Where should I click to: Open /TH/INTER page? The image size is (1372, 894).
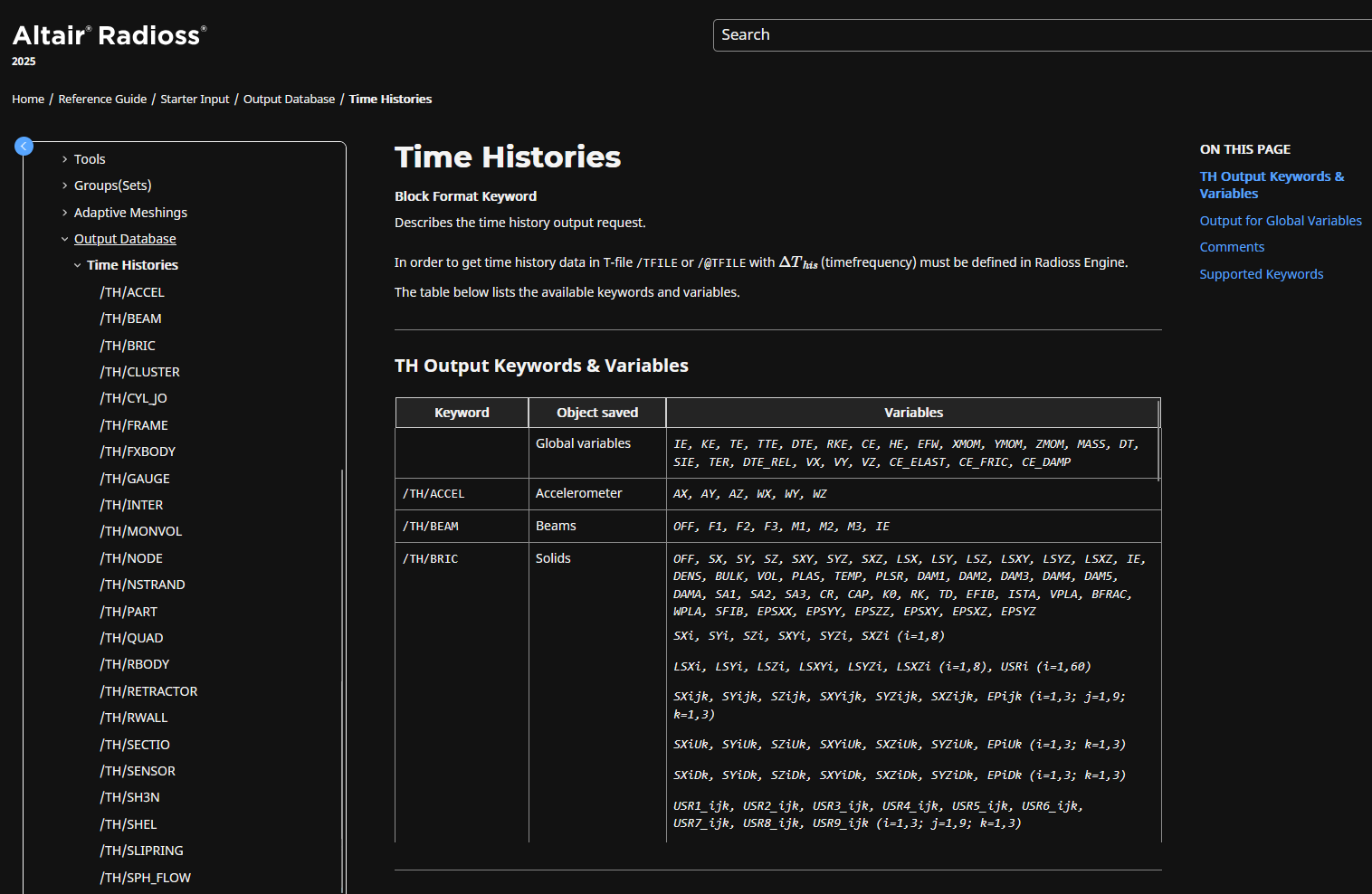(x=131, y=505)
